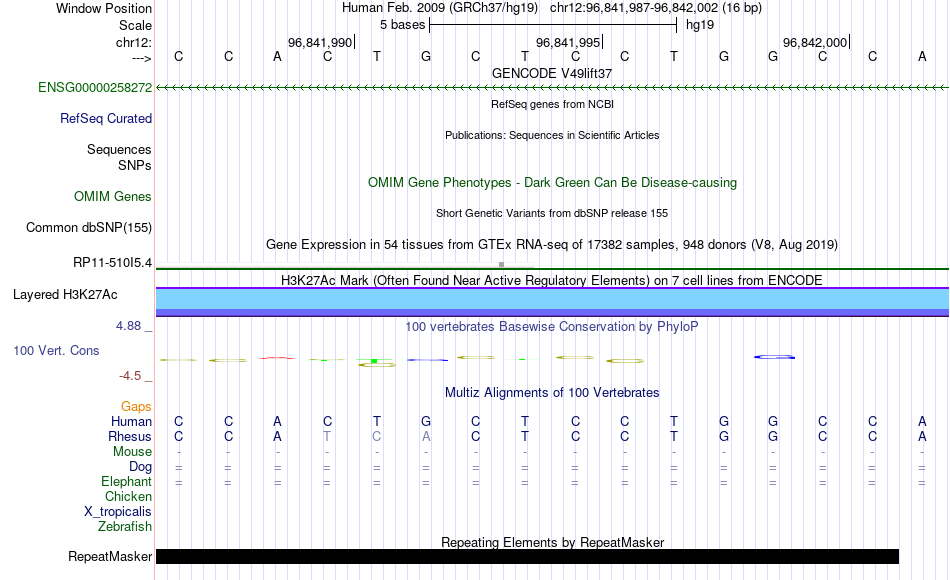Click the Window Position label

click(104, 8)
